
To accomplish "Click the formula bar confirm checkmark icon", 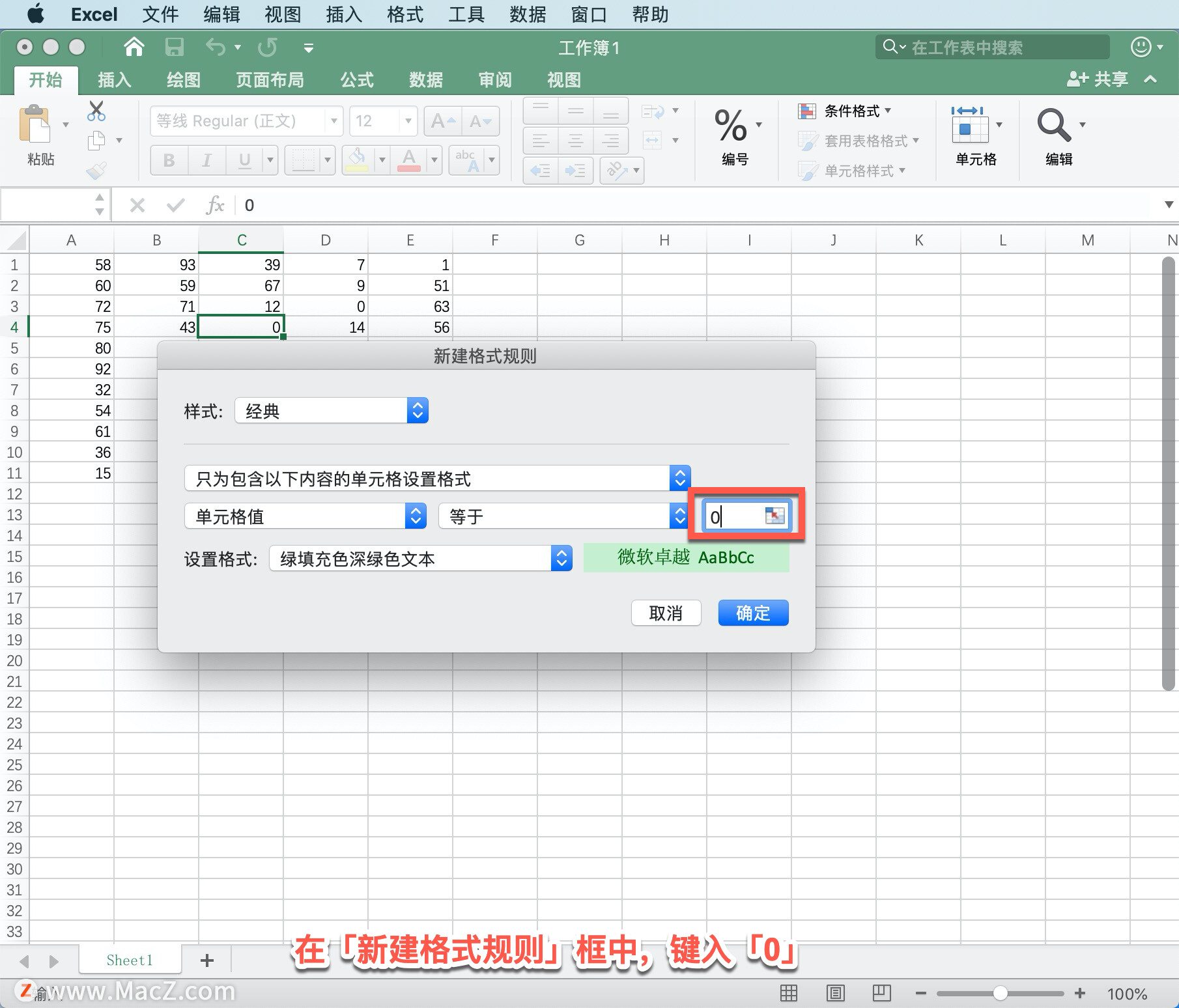I will 175,205.
